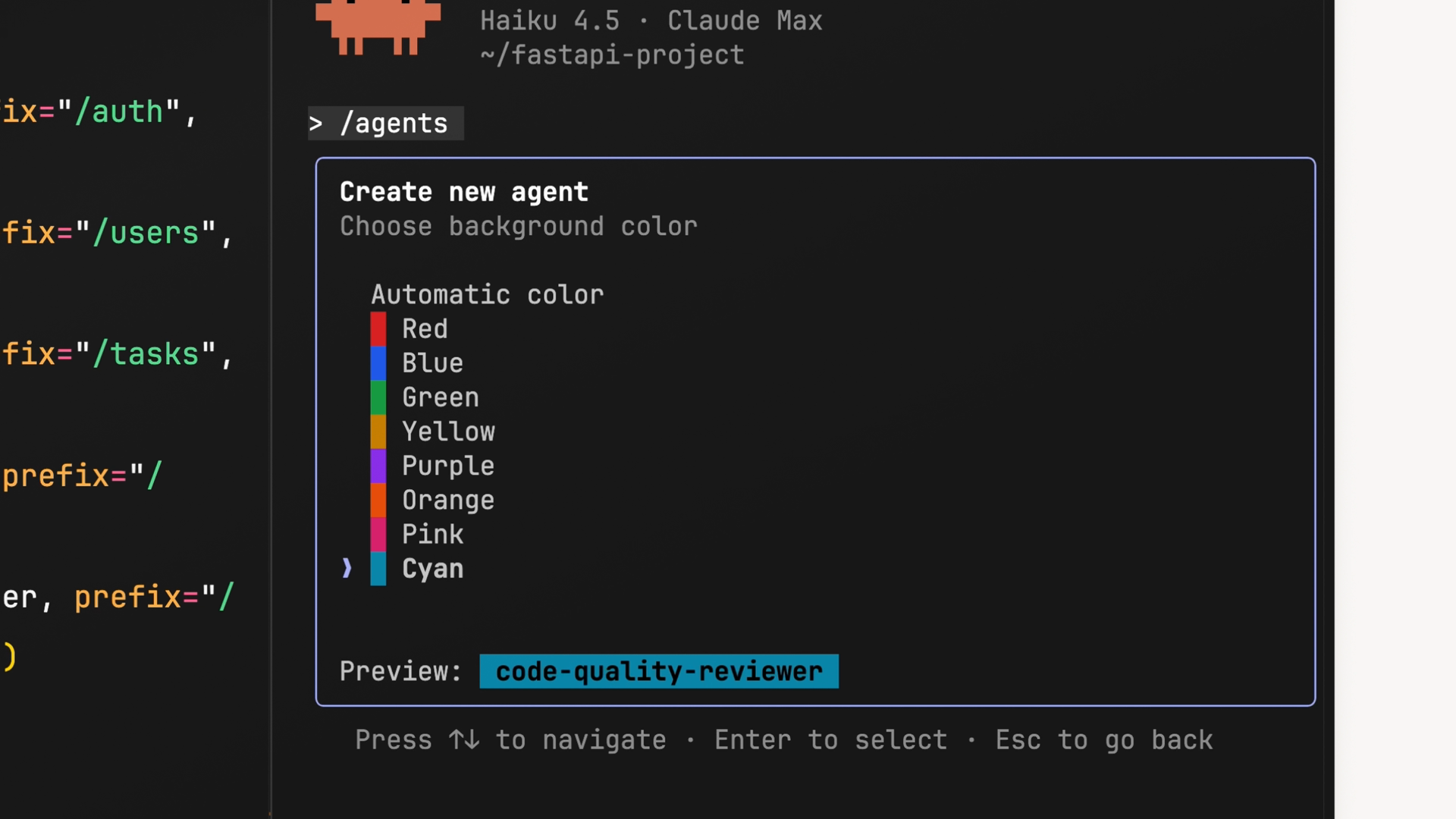The height and width of the screenshot is (819, 1456).
Task: Click the Cyan color swatch
Action: pos(378,569)
